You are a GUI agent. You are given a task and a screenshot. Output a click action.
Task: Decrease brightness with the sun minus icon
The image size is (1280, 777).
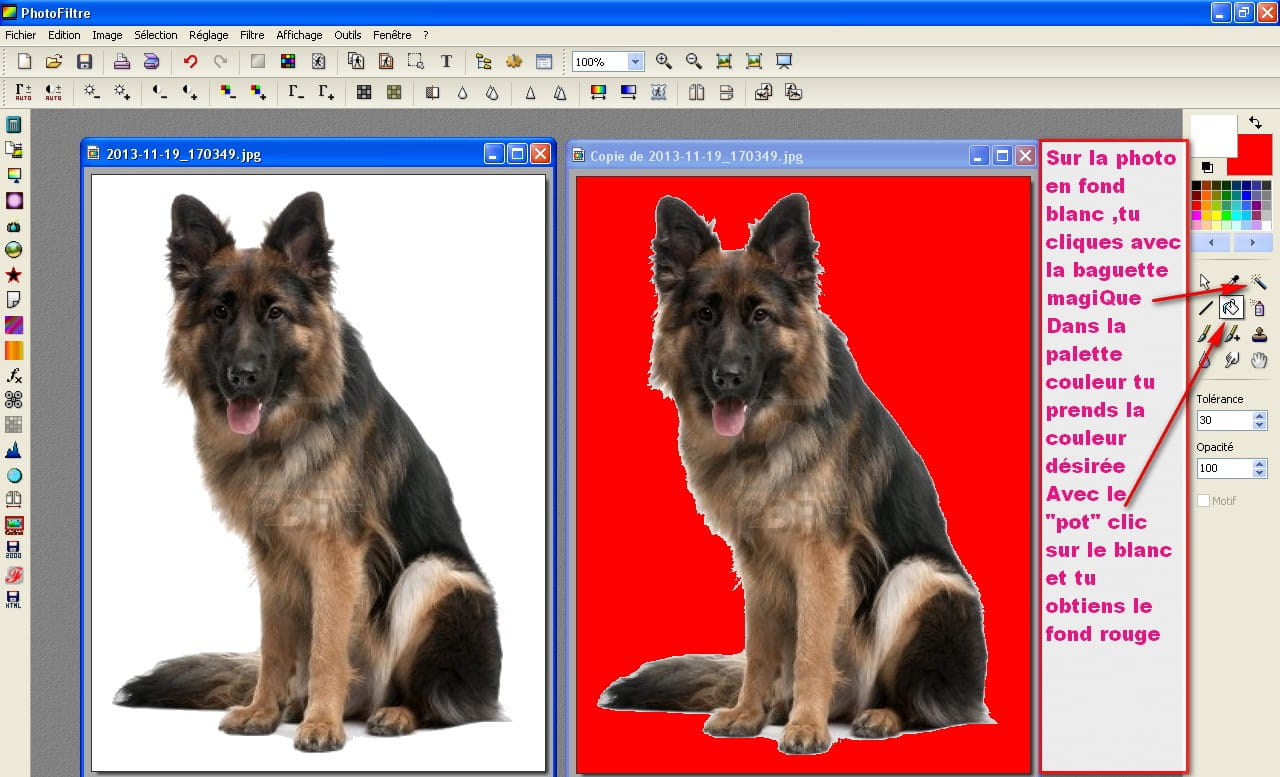tap(91, 92)
